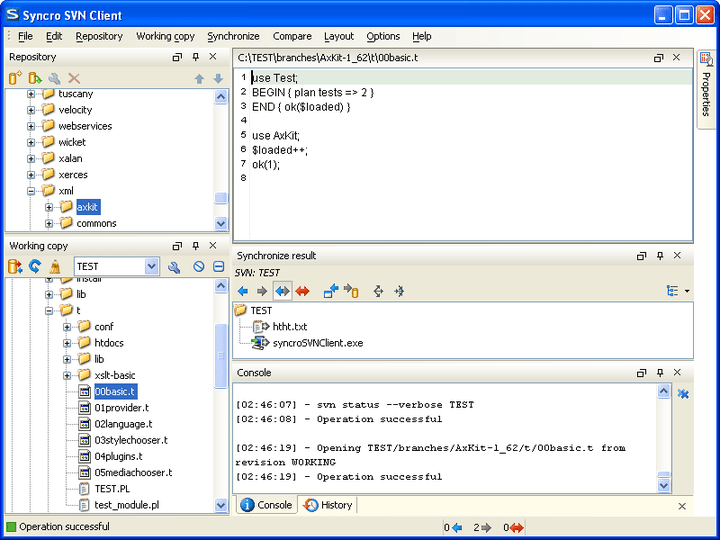The height and width of the screenshot is (540, 720).
Task: Toggle the incoming/outgoing combined mode button
Action: point(282,291)
